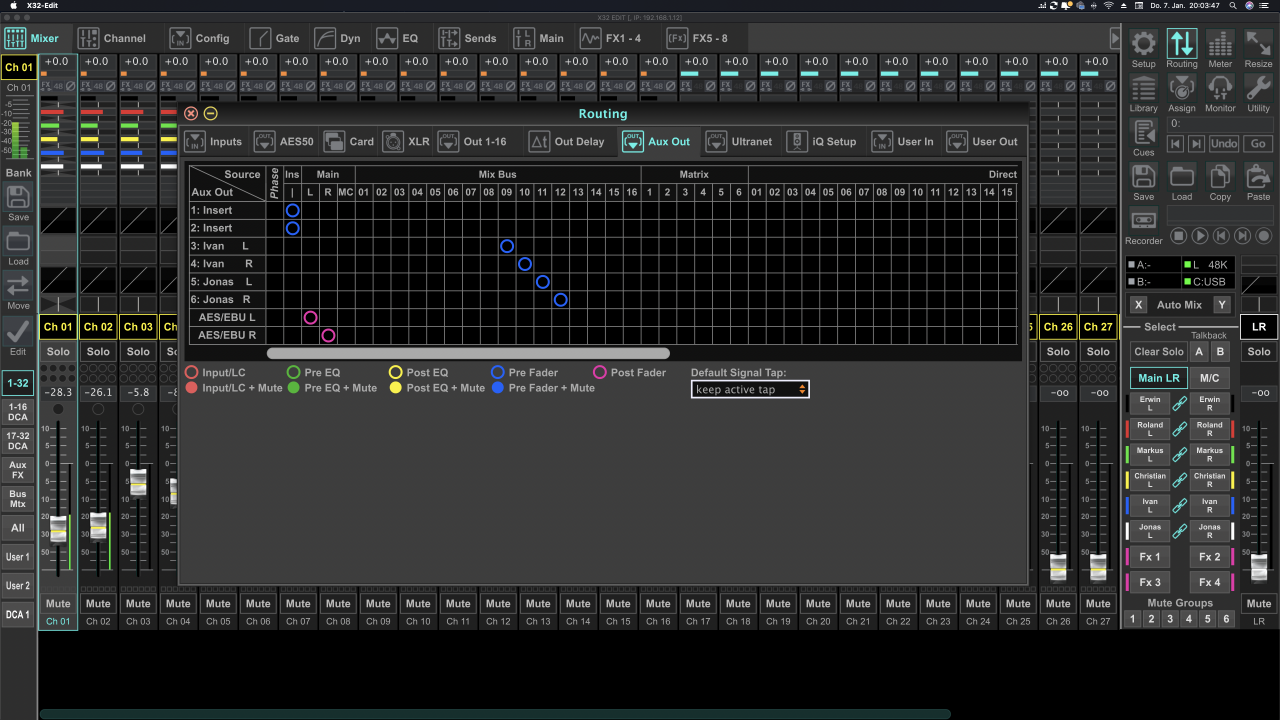The width and height of the screenshot is (1280, 720).
Task: Mute channel Ch 12
Action: point(498,604)
